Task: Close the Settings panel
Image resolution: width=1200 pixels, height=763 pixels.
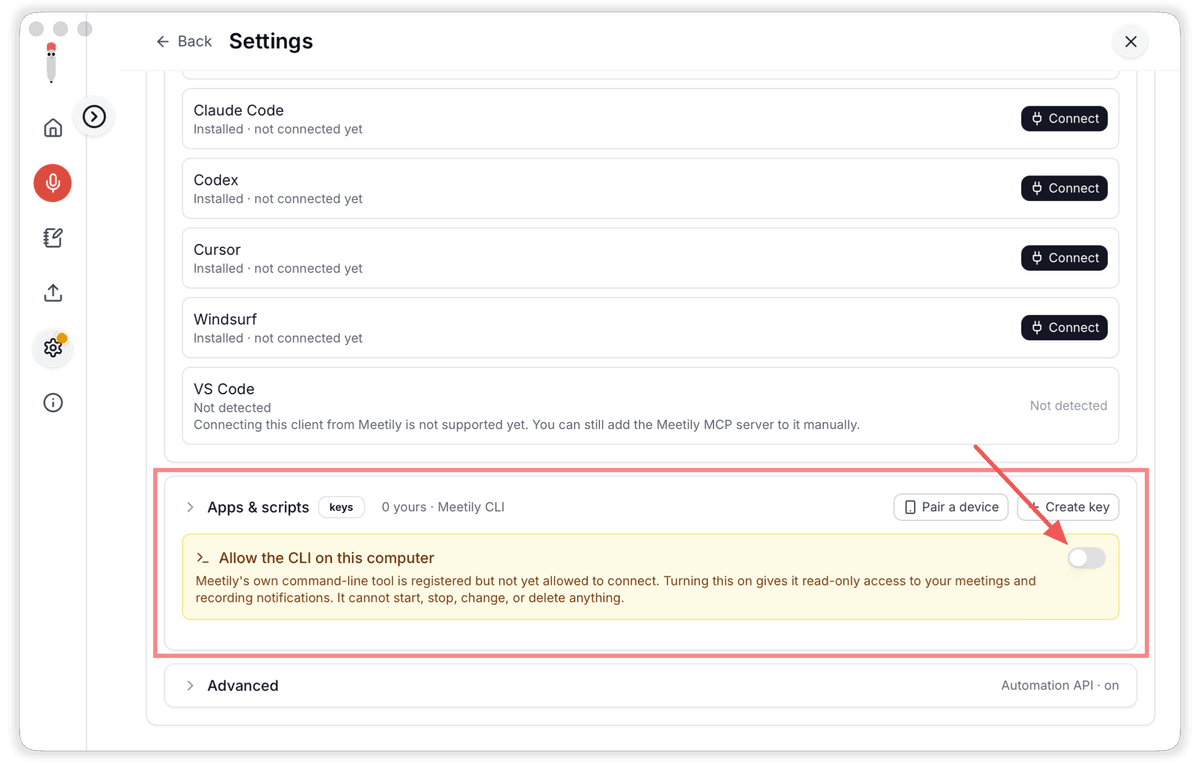Action: tap(1131, 41)
